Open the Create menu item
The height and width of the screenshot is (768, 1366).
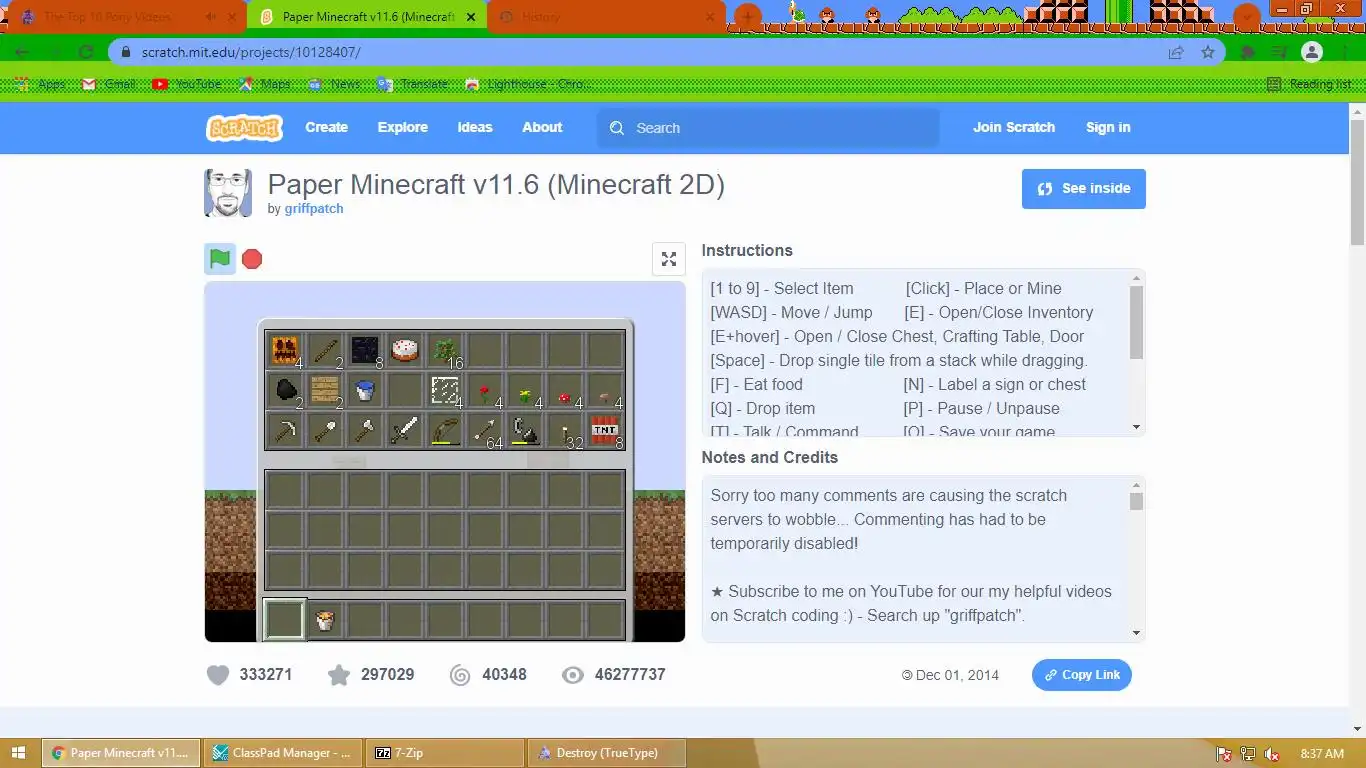tap(327, 127)
